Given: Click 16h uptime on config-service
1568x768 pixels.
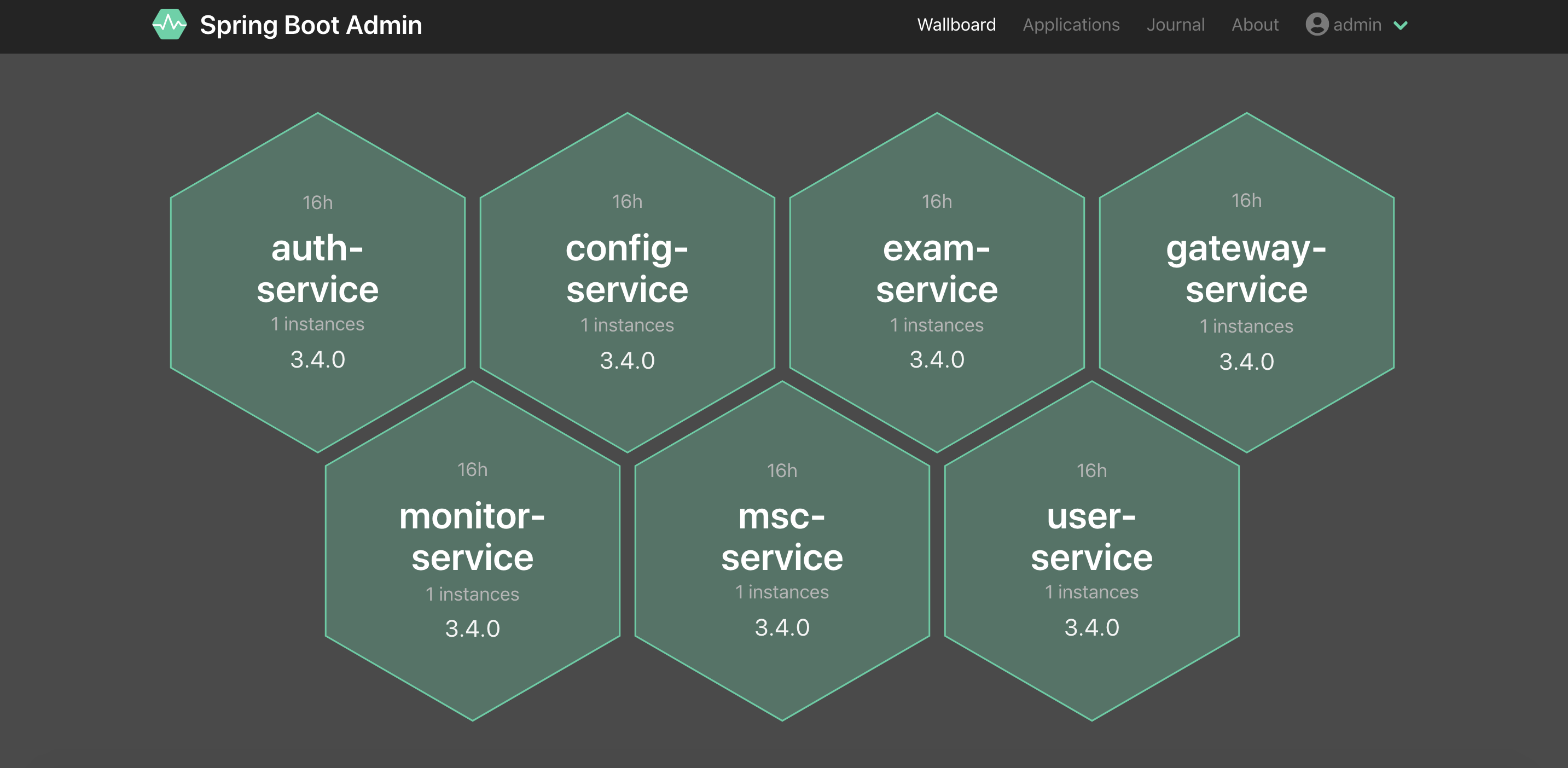Looking at the screenshot, I should [627, 201].
